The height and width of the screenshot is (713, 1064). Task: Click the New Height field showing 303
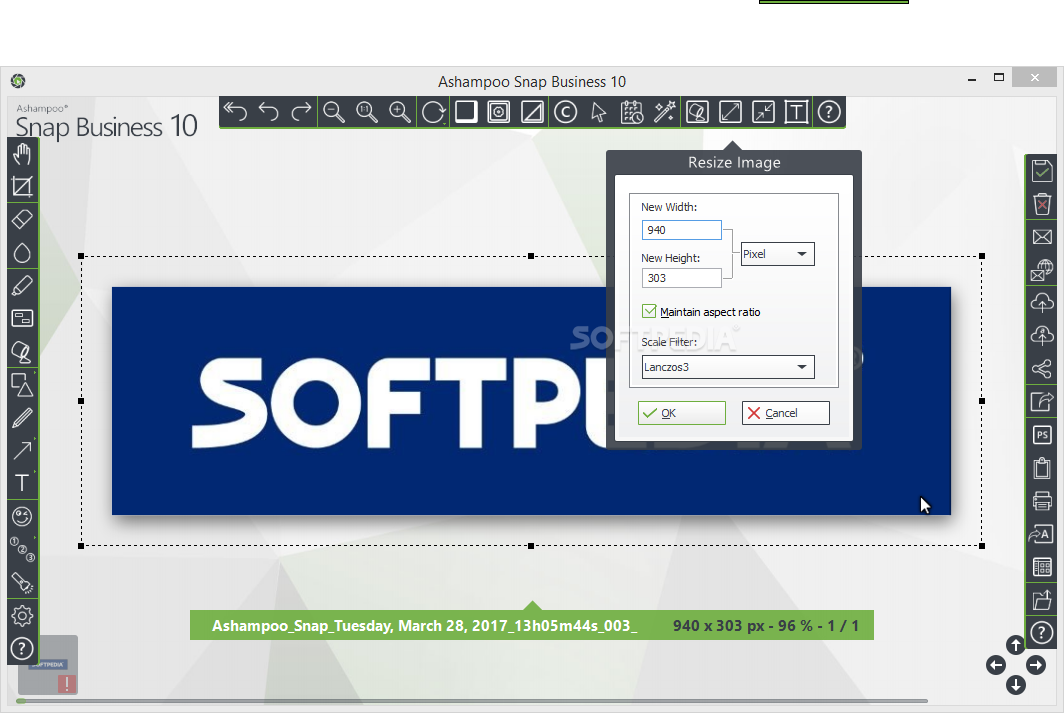click(681, 278)
